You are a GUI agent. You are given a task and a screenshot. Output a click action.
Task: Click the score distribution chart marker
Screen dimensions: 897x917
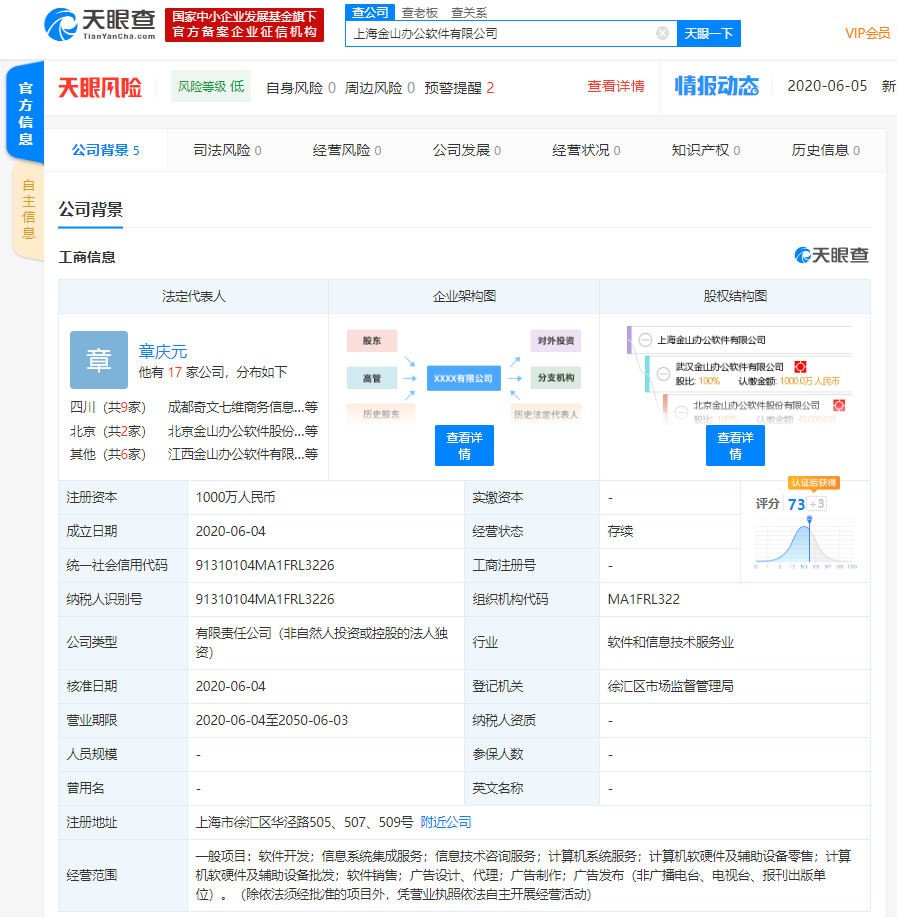809,519
